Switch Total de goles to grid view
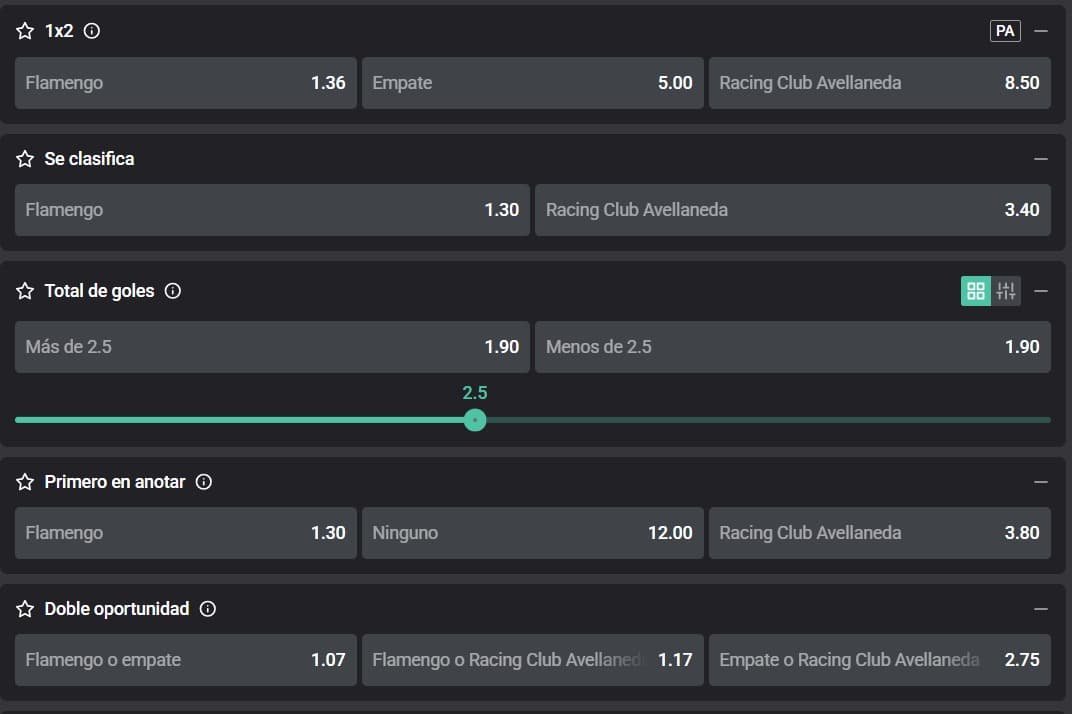 pyautogui.click(x=976, y=291)
